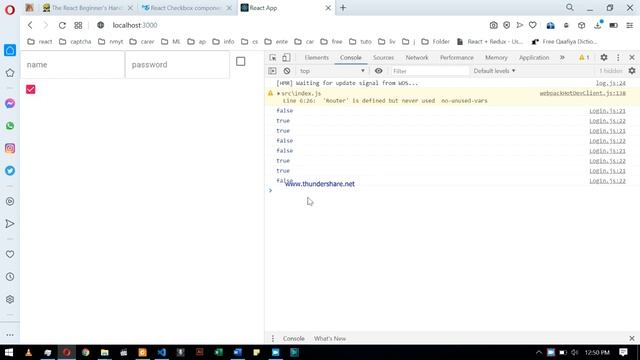This screenshot has width=640, height=360.
Task: Open File Explorer from taskbar
Action: [104, 352]
